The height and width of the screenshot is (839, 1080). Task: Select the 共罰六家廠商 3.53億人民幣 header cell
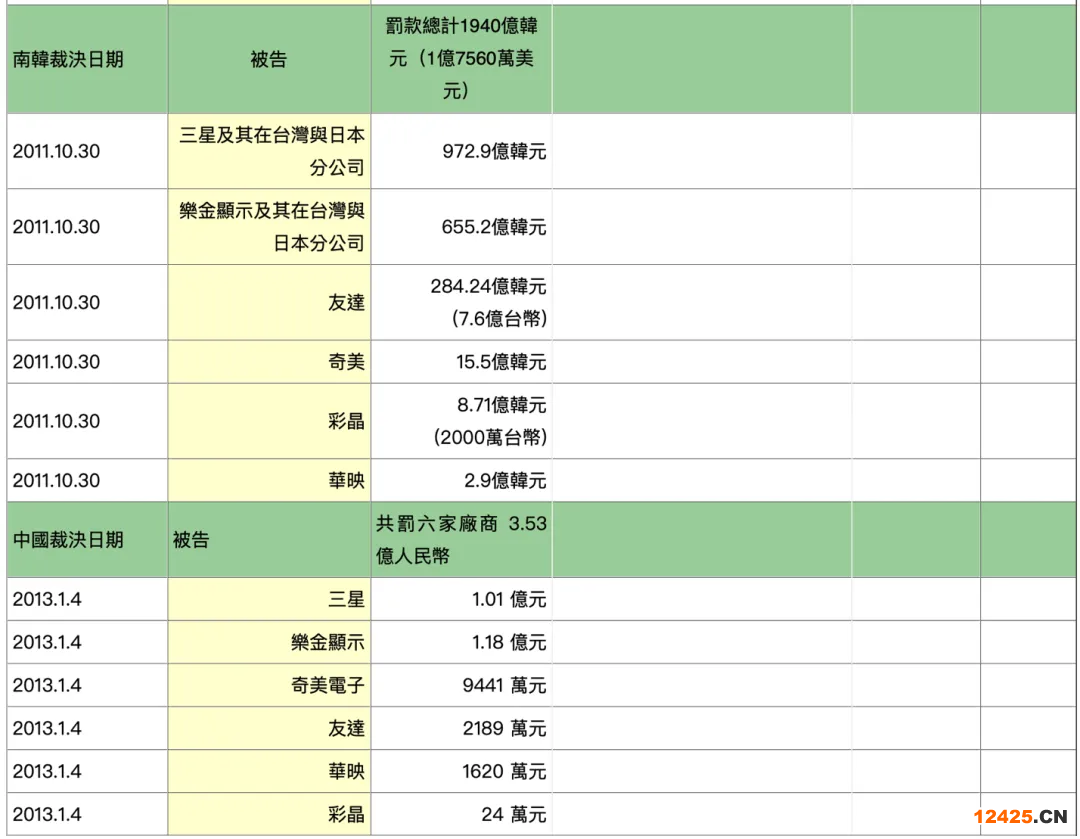tap(461, 539)
